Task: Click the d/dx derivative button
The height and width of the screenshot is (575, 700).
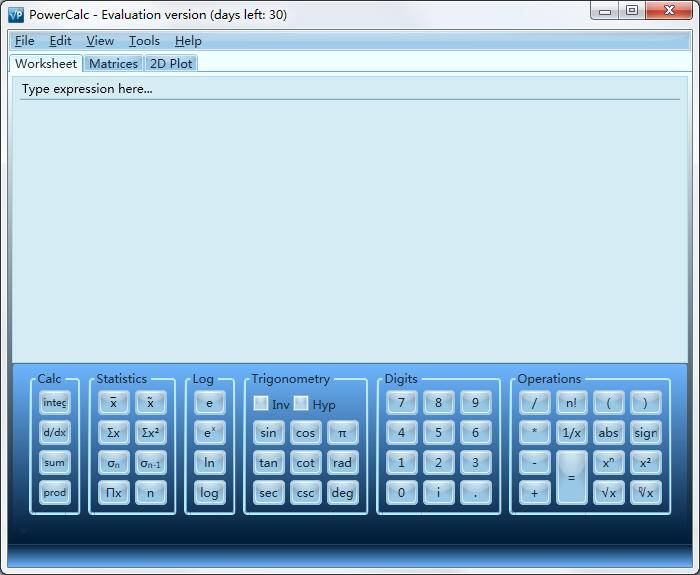Action: (54, 433)
